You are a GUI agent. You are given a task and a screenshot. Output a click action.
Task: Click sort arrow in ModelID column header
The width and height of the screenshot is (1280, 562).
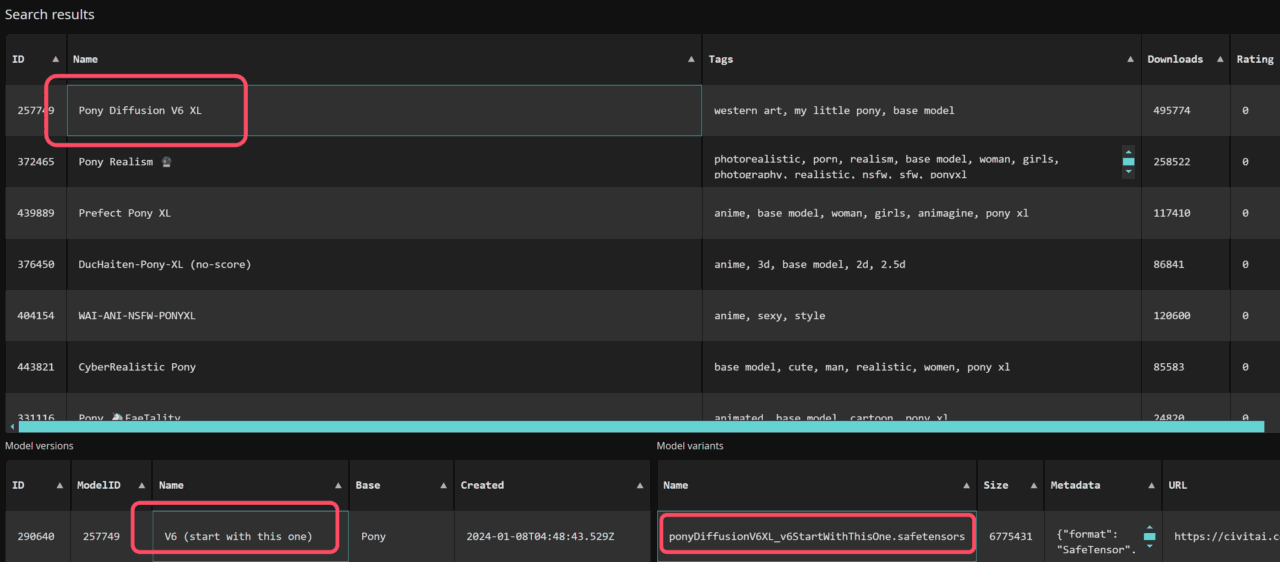tap(142, 486)
